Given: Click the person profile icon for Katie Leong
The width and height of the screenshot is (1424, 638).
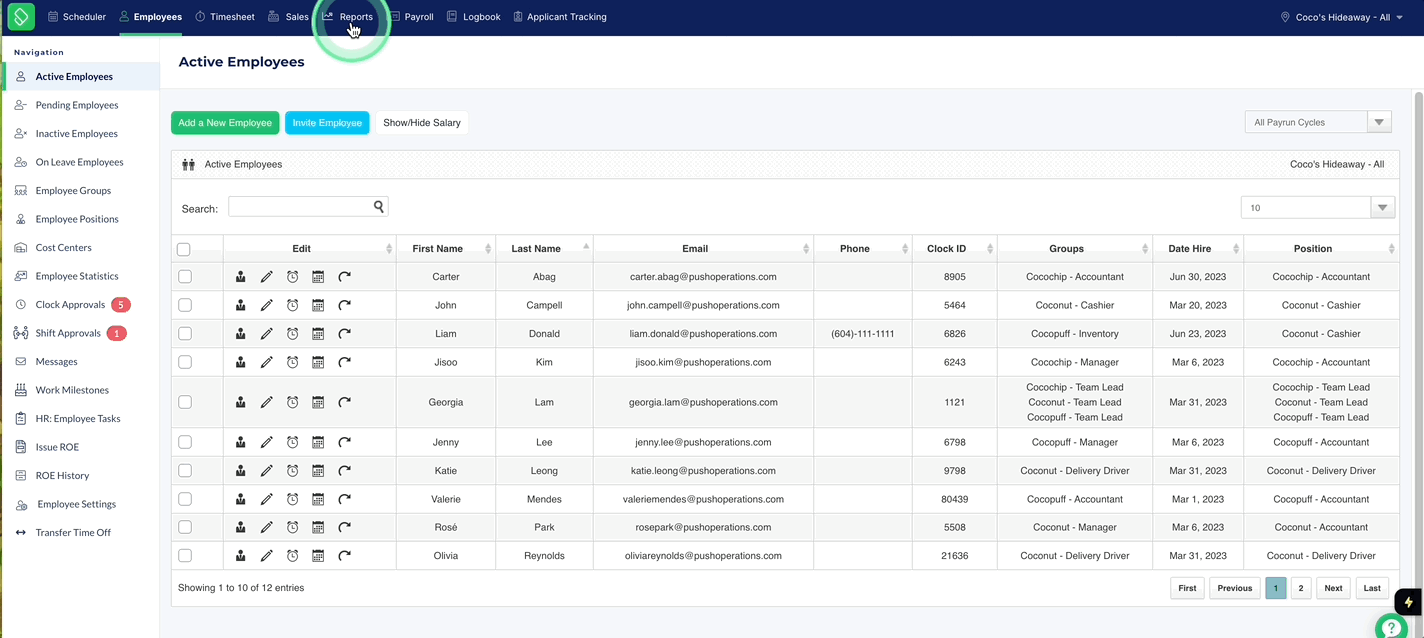Looking at the screenshot, I should click(241, 471).
